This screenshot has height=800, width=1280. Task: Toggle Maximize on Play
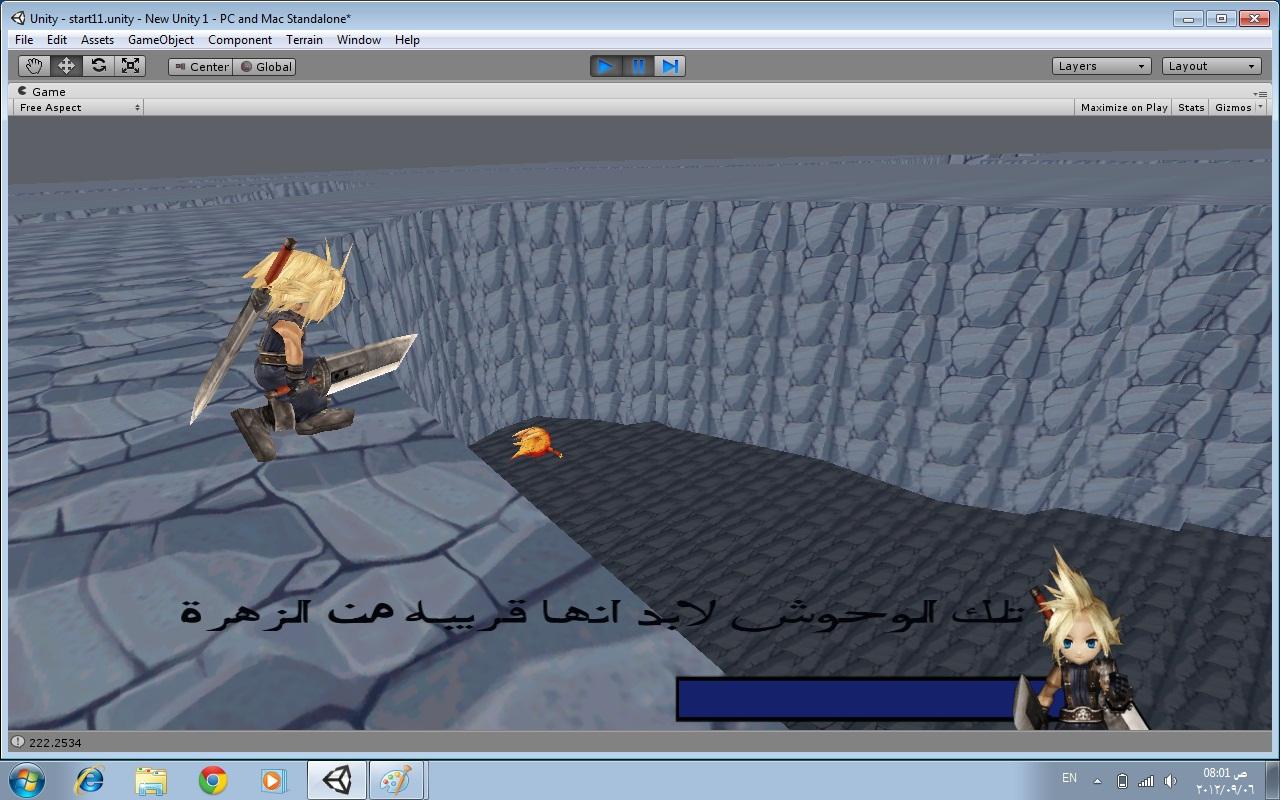click(1124, 107)
